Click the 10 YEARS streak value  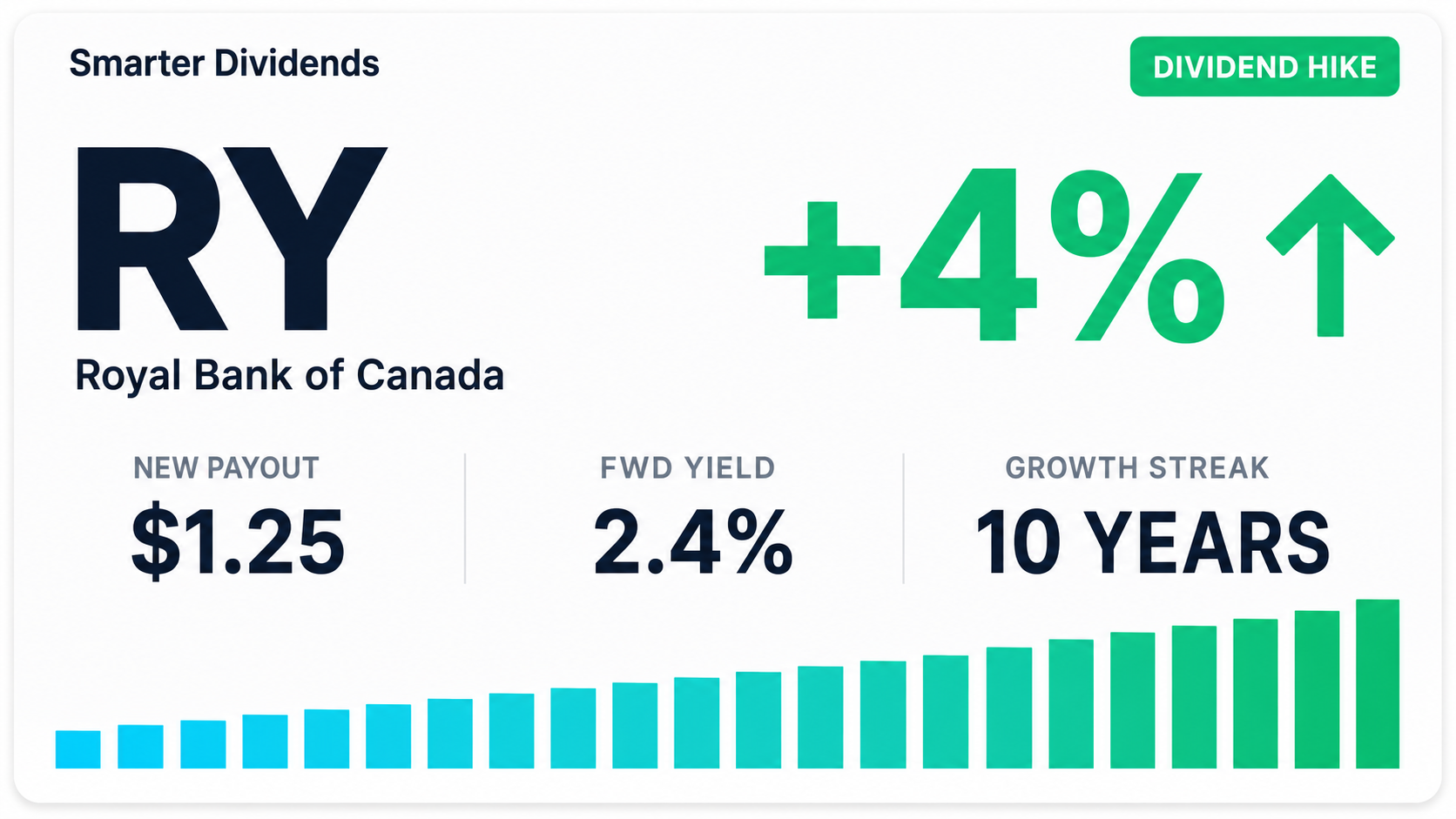(x=1153, y=542)
